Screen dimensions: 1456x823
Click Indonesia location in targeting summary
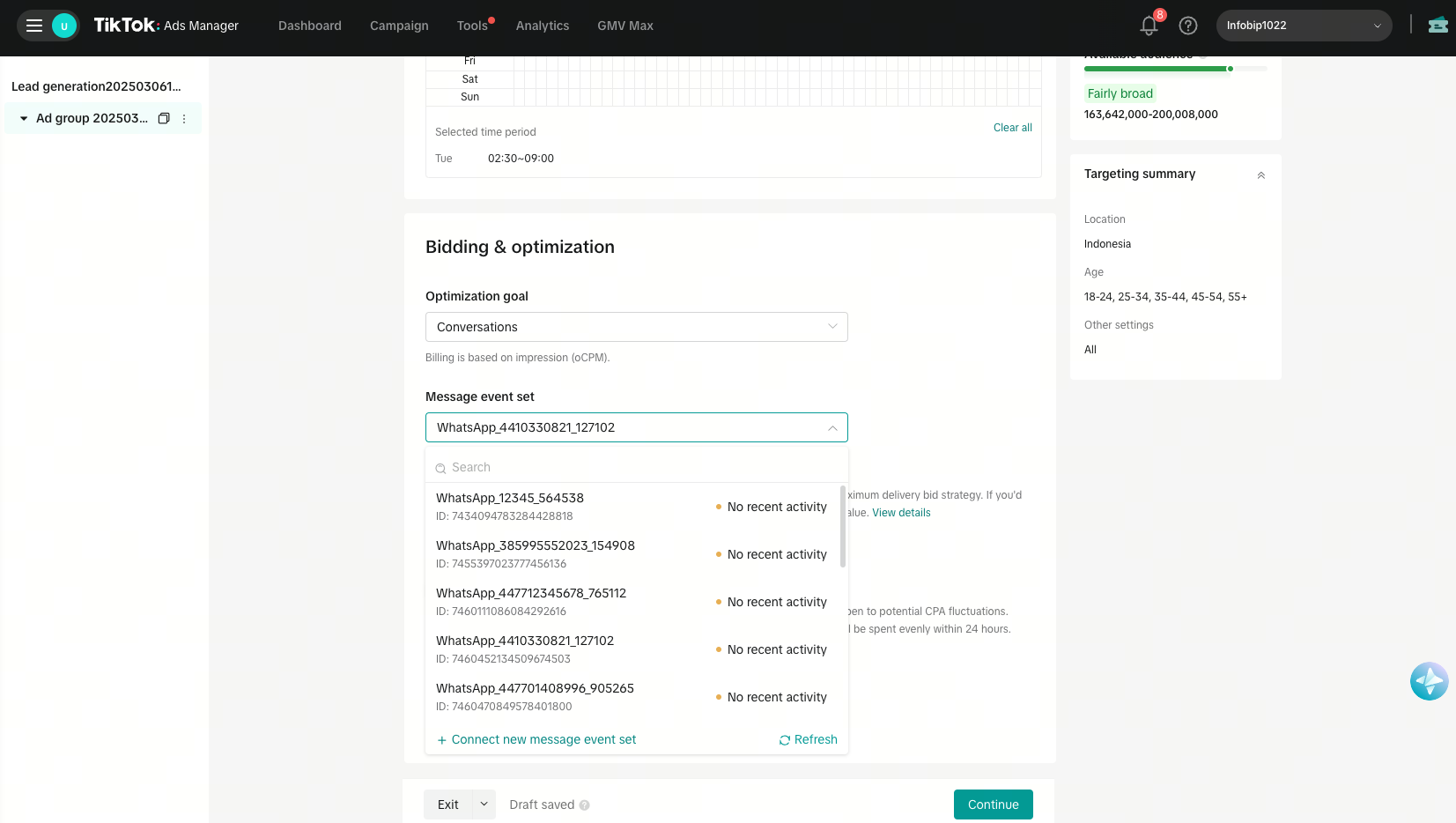1107,244
